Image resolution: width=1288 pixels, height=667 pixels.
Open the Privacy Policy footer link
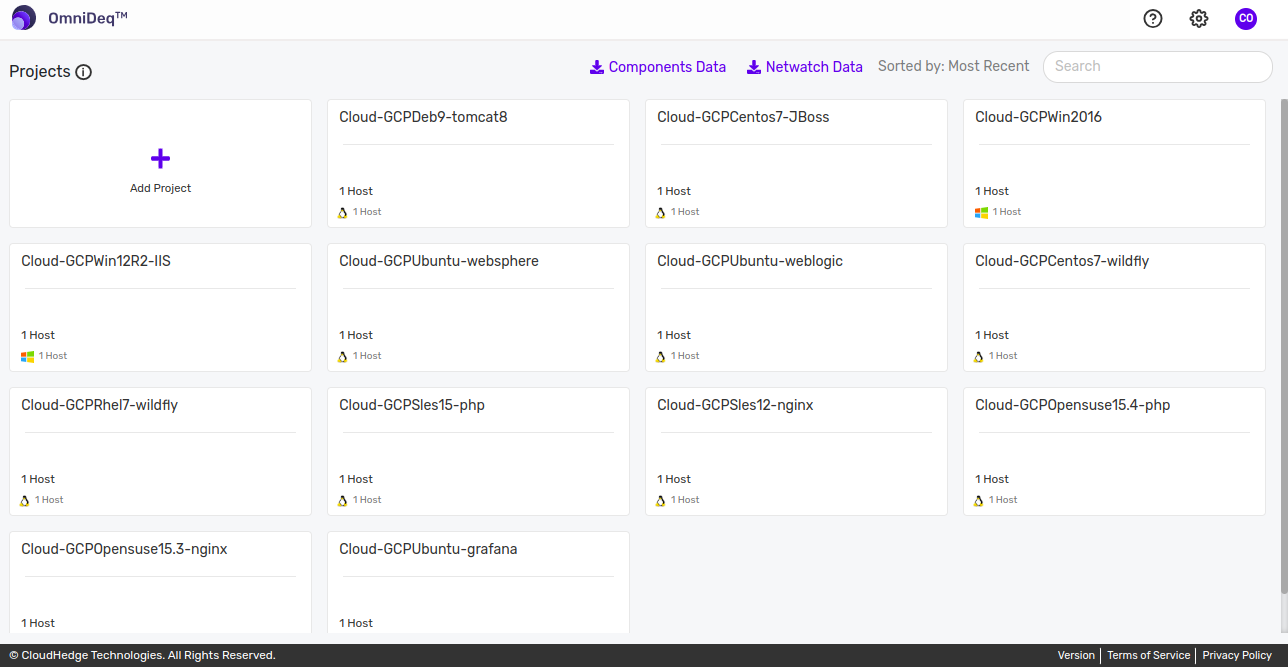[1236, 655]
